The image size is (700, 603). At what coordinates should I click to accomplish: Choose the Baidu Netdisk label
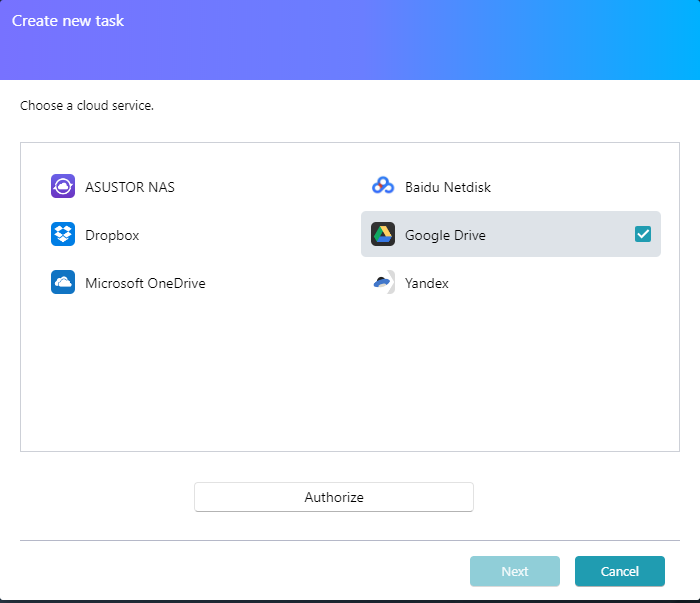448,187
